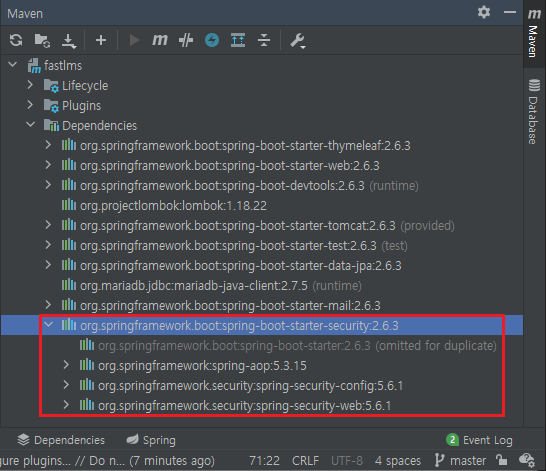The width and height of the screenshot is (546, 471).
Task: Collapse the Dependencies node
Action: click(31, 125)
